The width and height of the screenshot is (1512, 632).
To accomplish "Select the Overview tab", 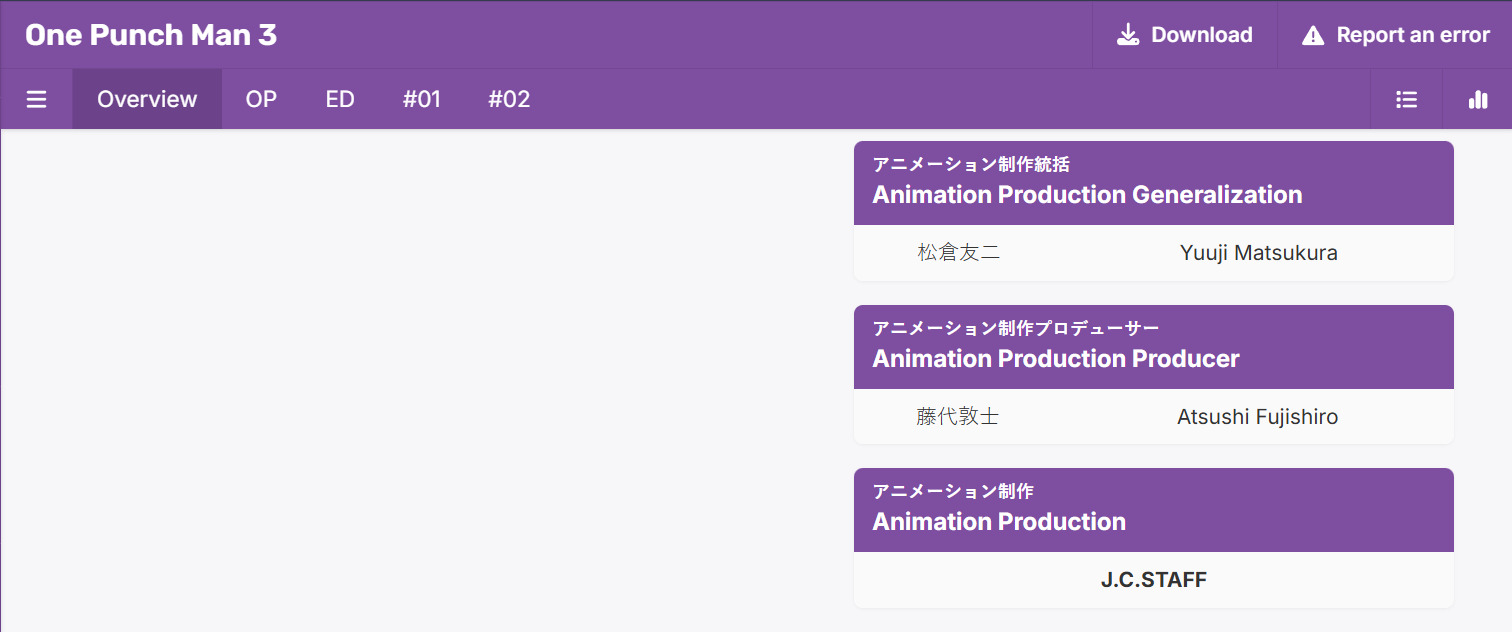I will (147, 99).
